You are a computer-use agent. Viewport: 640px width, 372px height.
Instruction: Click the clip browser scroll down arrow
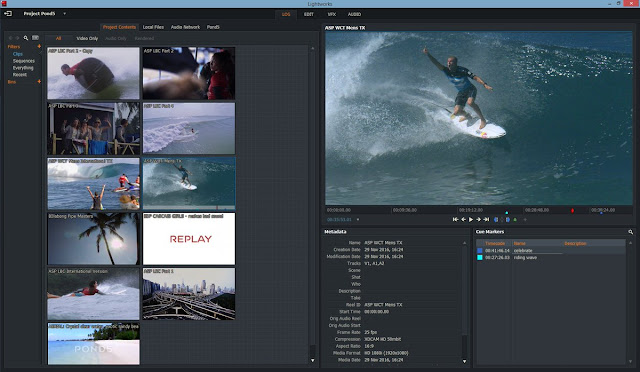point(313,360)
